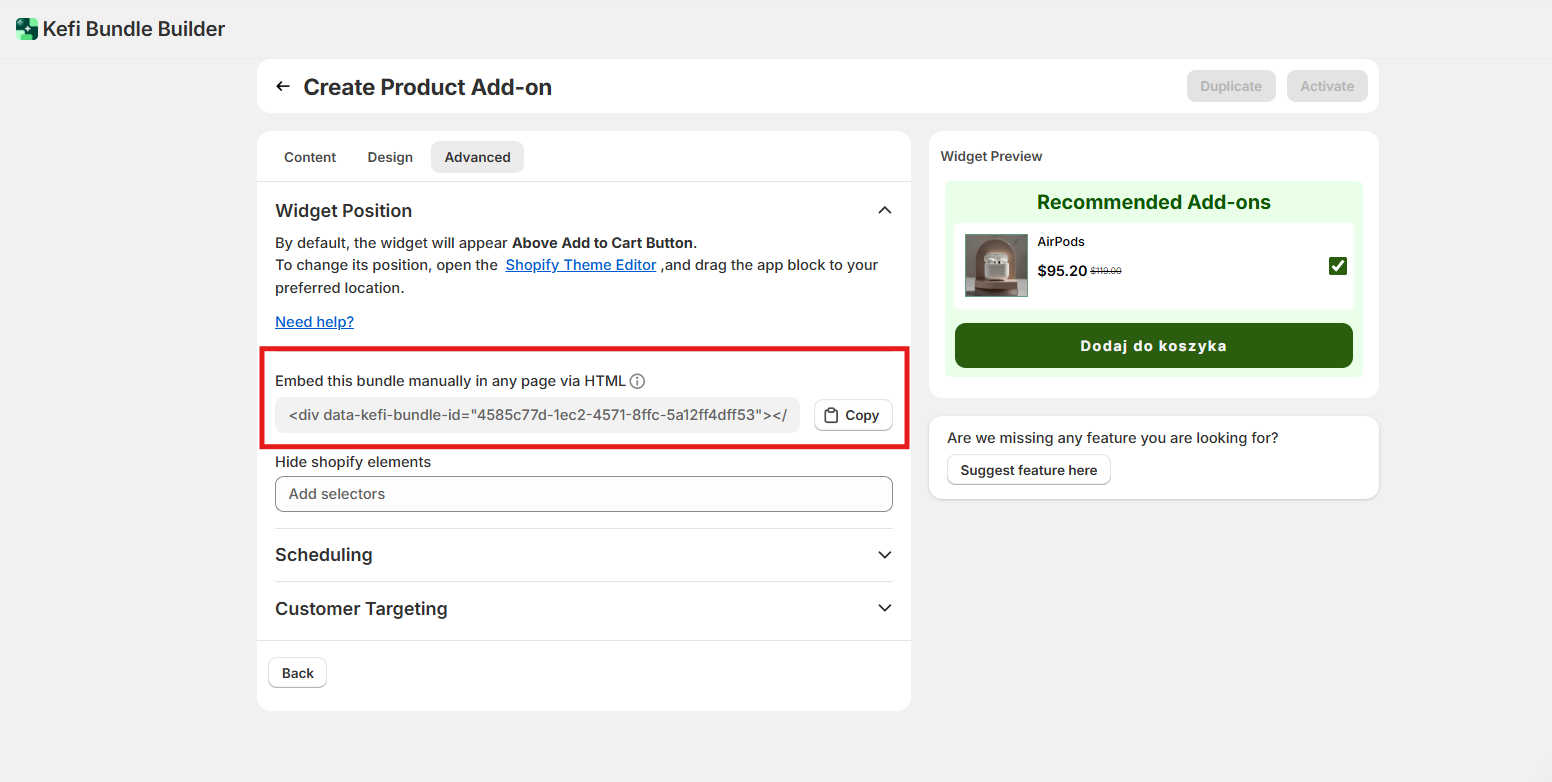
Task: Uncheck the AirPods add-on checkbox
Action: click(1337, 266)
